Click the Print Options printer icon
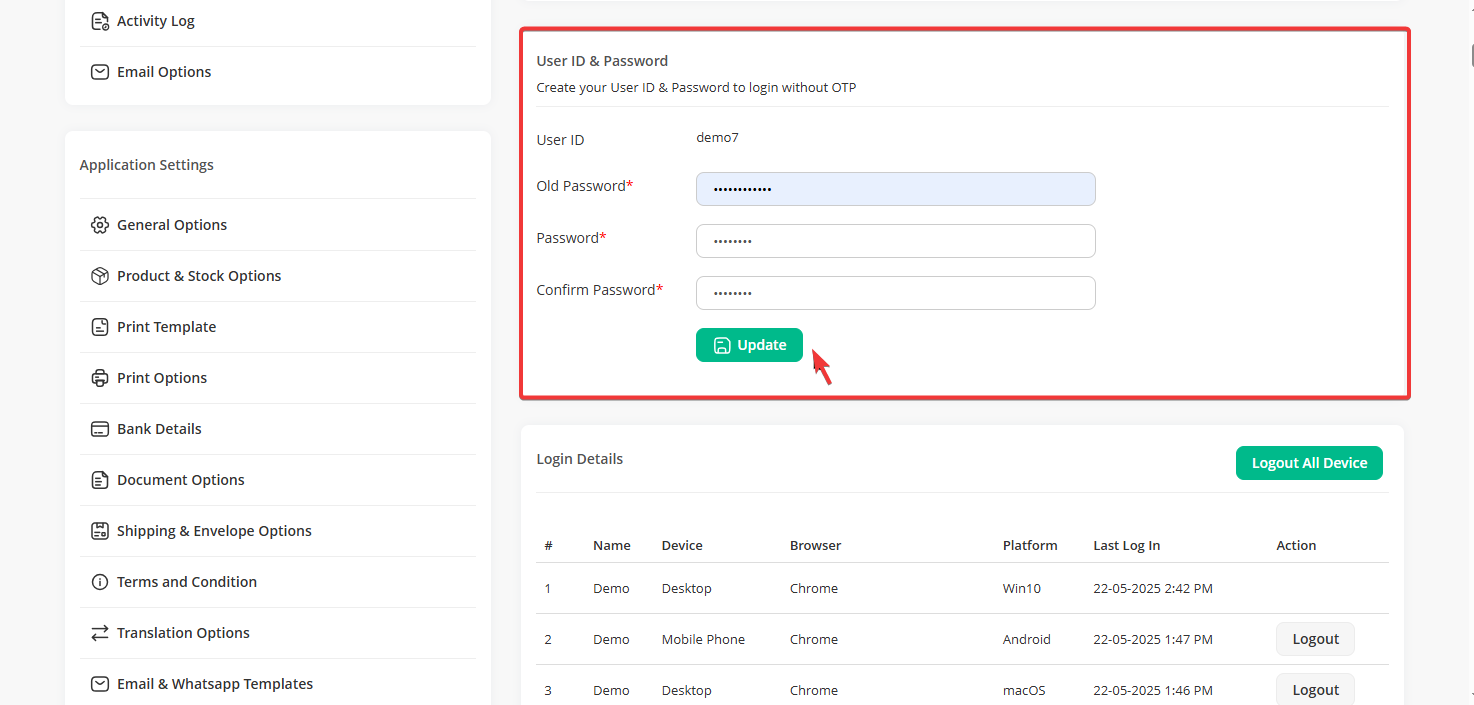 click(x=99, y=378)
